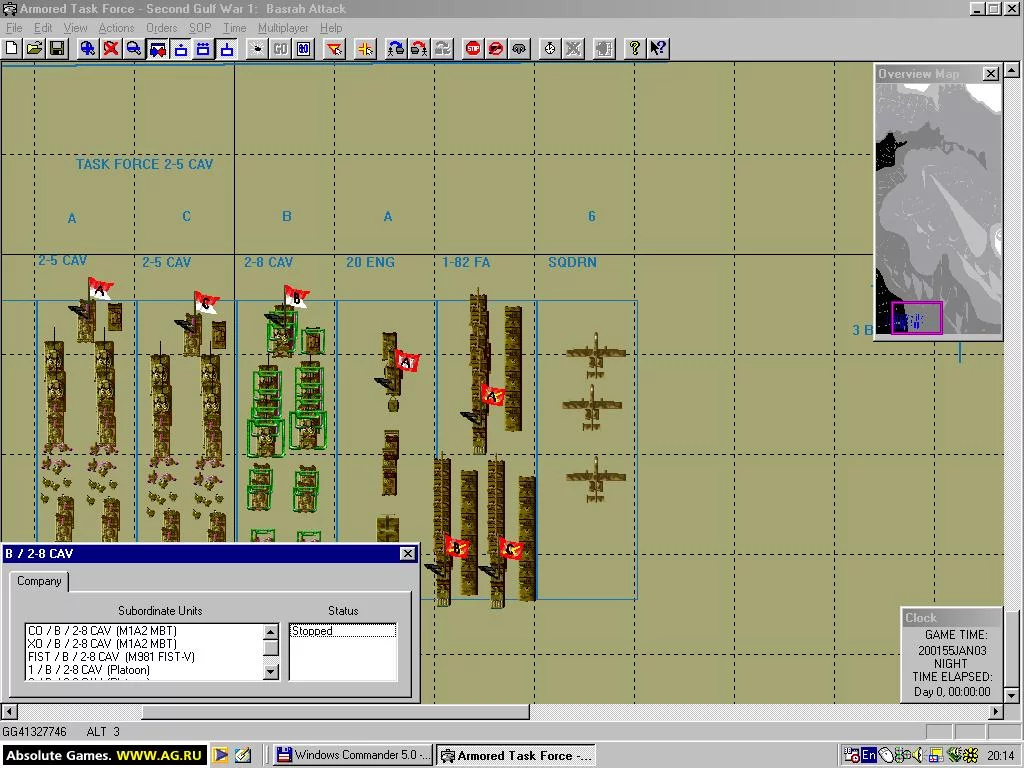
Task: Click the Subordinate Units list down arrow
Action: click(x=270, y=671)
